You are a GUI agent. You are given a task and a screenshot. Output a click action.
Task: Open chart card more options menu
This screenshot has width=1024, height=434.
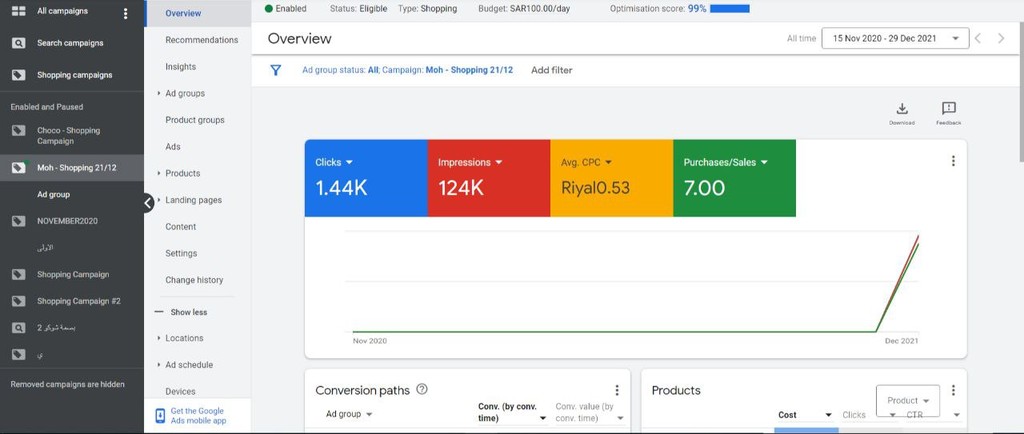pos(952,161)
